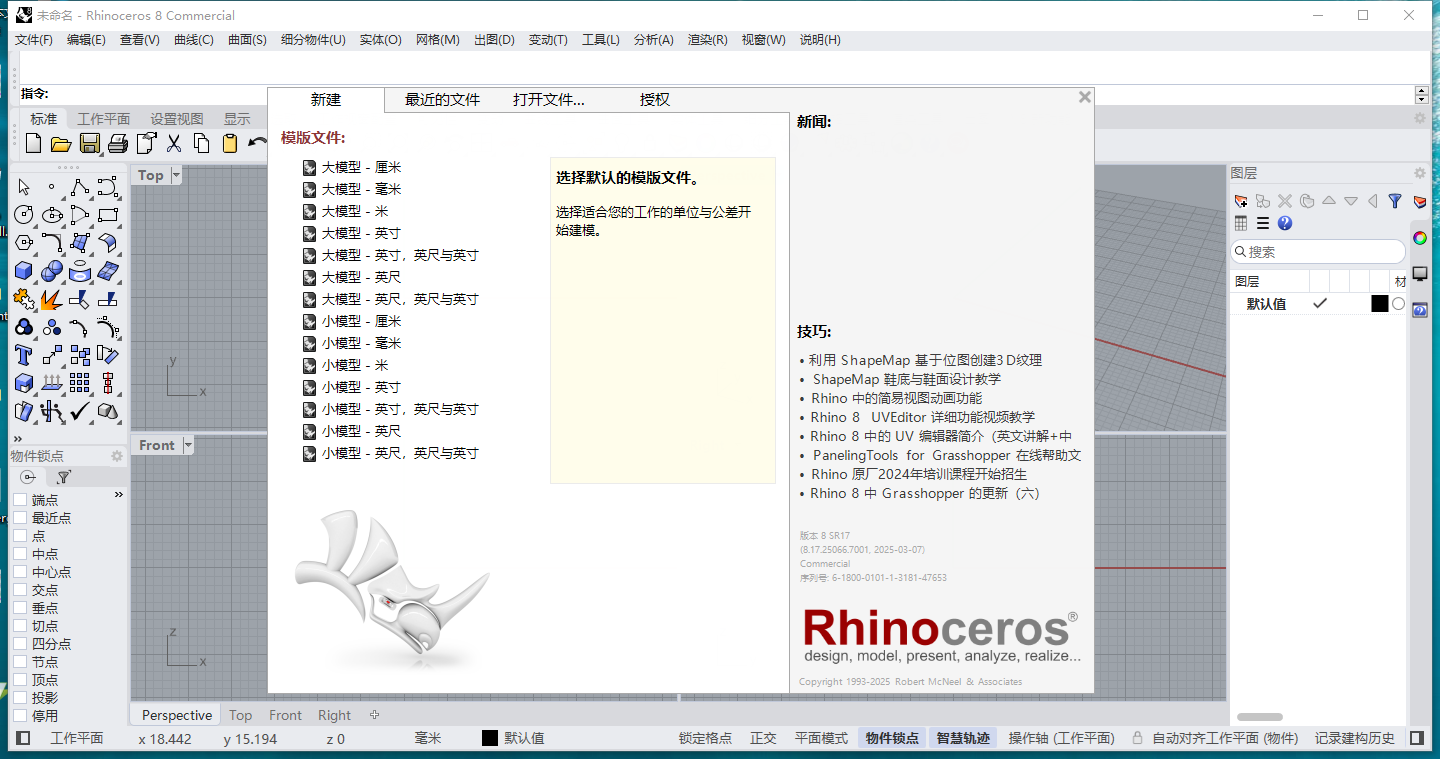Enable the 垂点 object snap checkbox
Viewport: 1440px width, 759px height.
click(19, 608)
